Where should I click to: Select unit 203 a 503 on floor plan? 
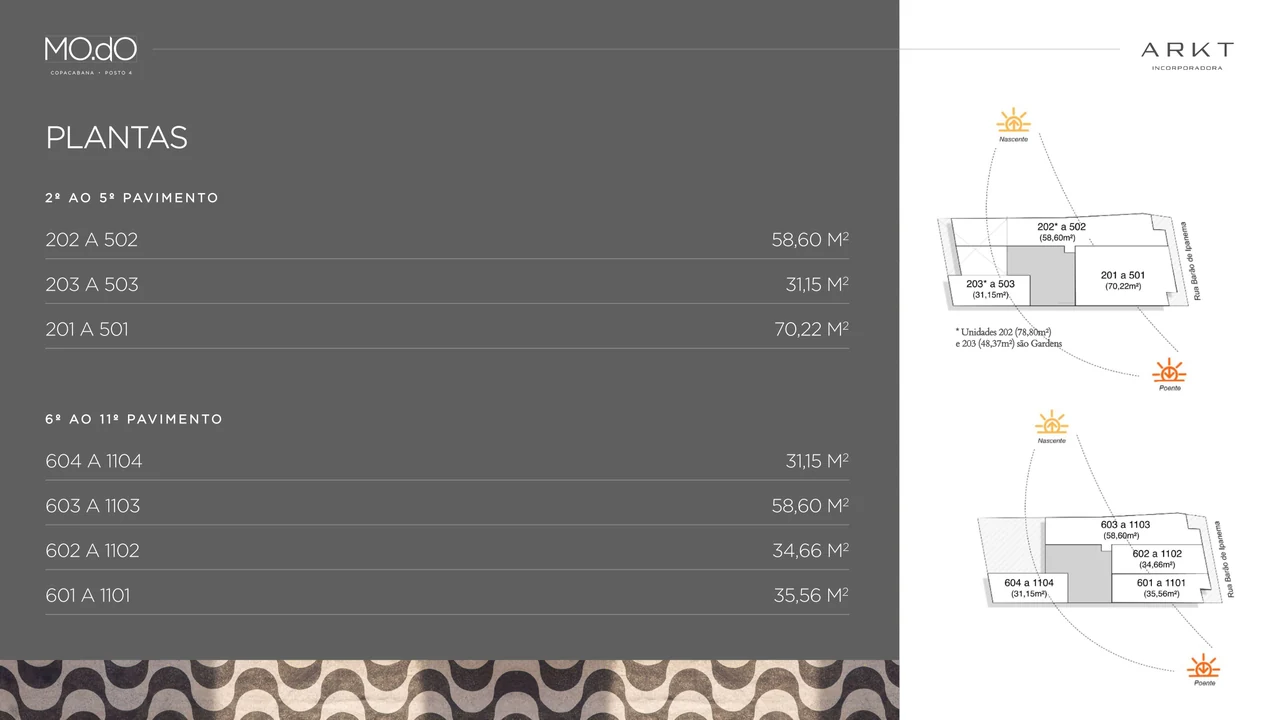point(990,290)
